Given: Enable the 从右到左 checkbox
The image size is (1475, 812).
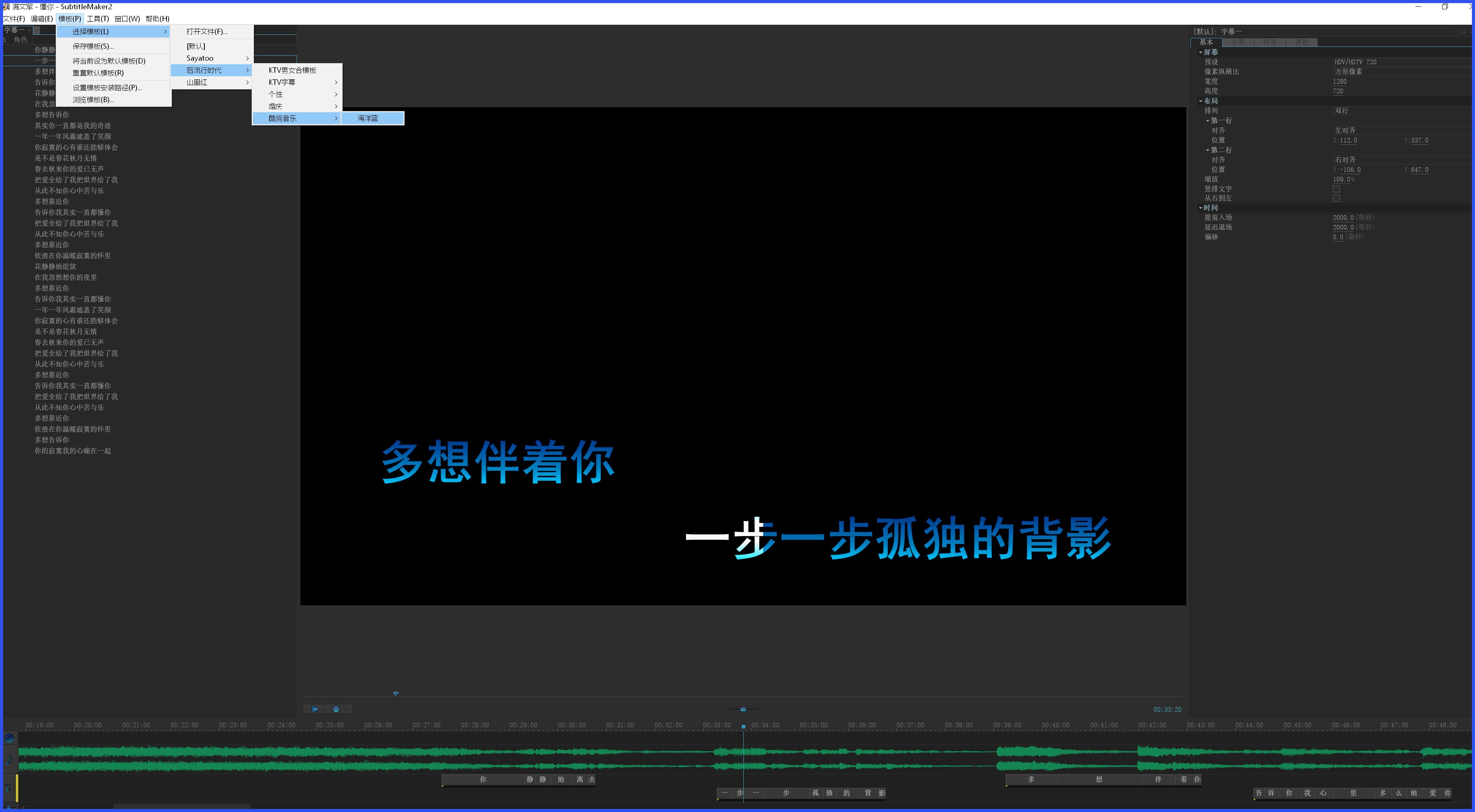Looking at the screenshot, I should 1336,198.
